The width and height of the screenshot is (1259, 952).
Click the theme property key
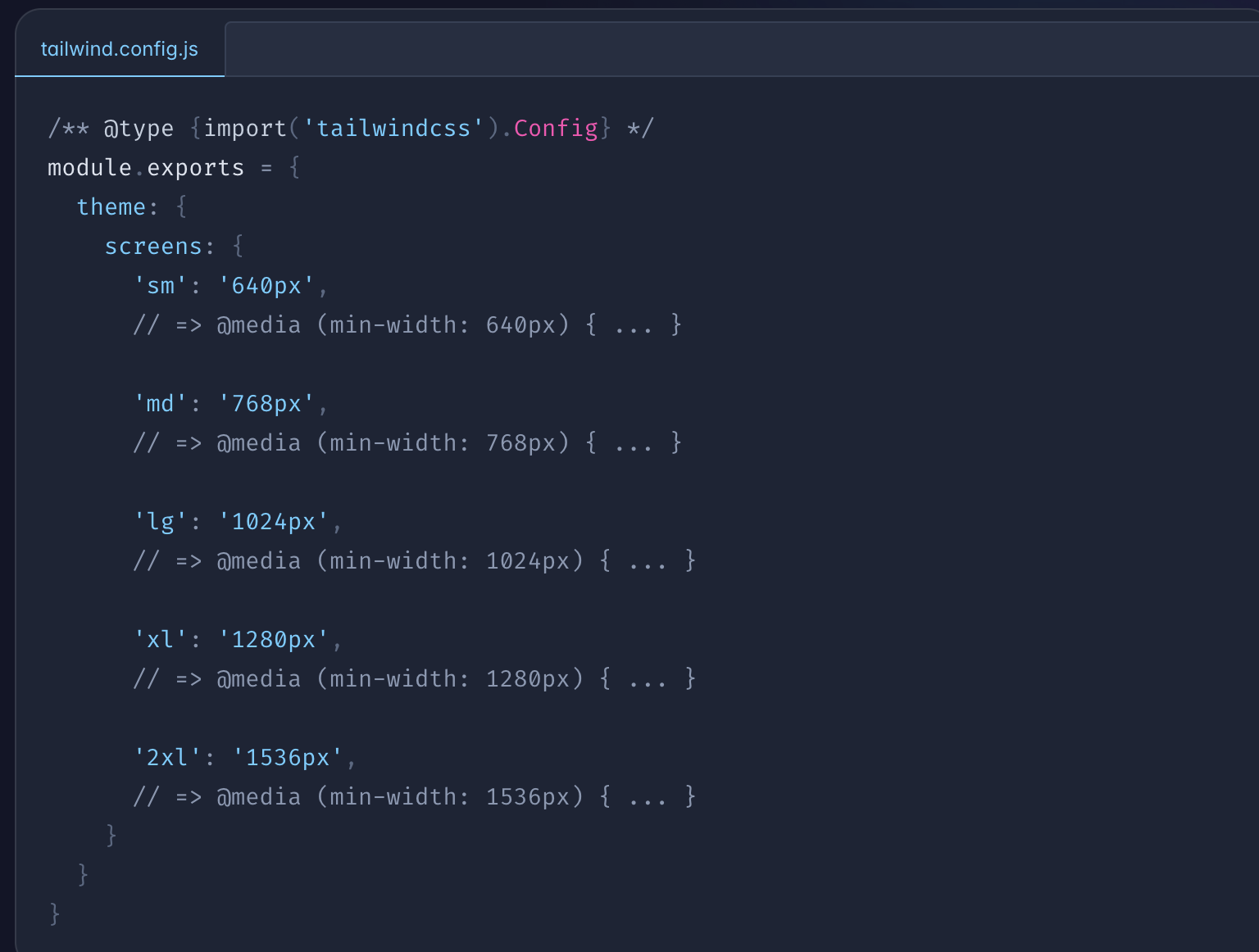tap(111, 207)
